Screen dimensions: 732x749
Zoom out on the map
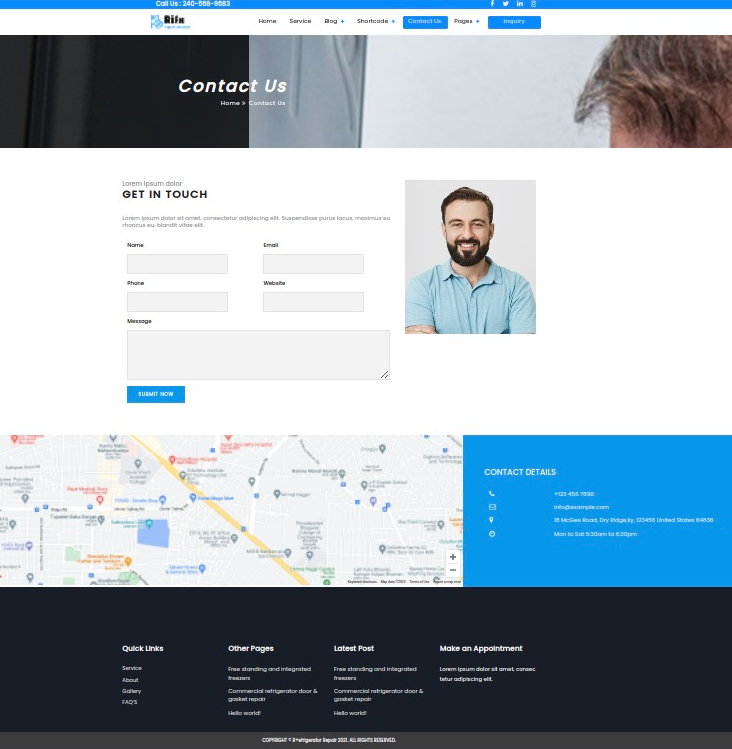click(452, 569)
